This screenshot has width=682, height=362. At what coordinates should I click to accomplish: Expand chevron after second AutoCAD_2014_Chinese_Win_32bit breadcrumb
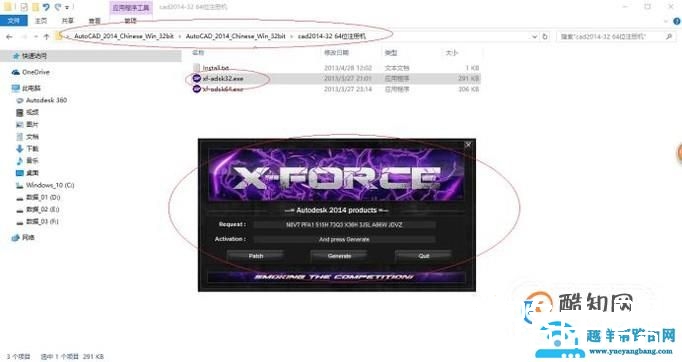click(291, 37)
